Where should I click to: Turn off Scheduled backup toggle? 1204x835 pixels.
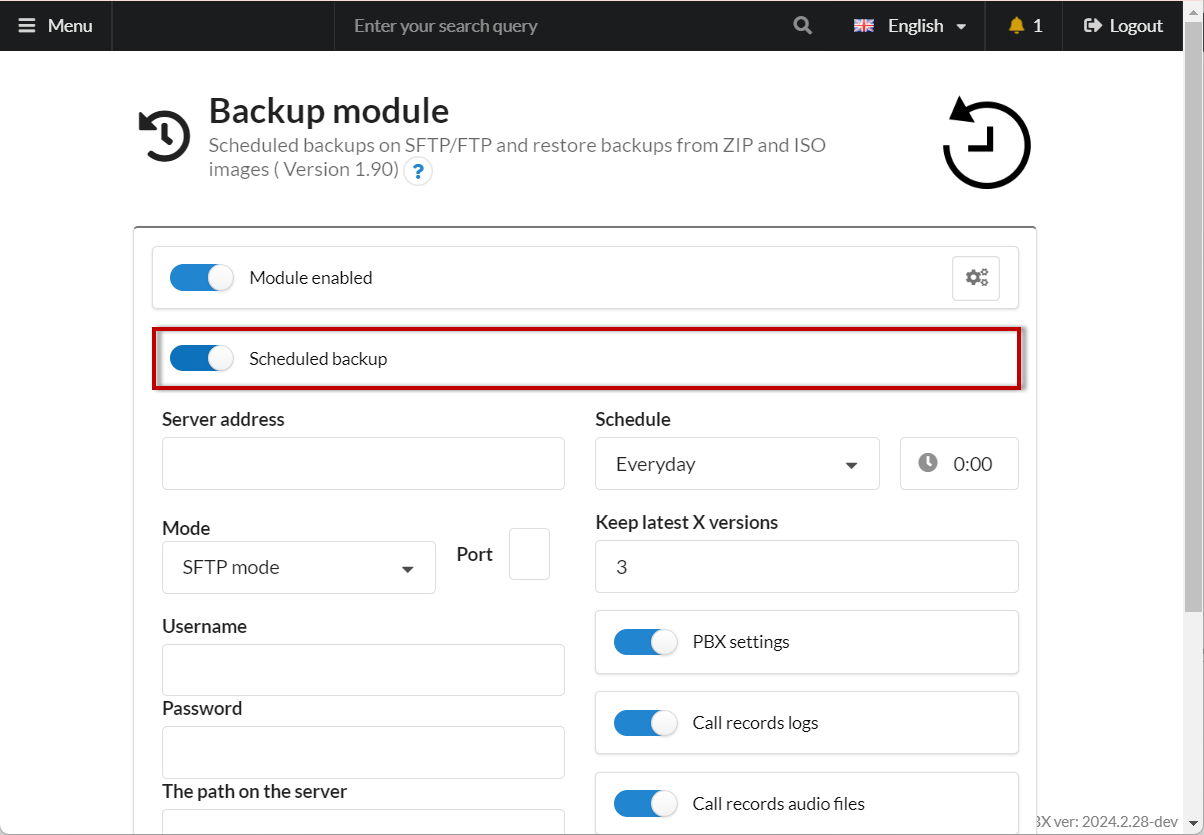201,358
